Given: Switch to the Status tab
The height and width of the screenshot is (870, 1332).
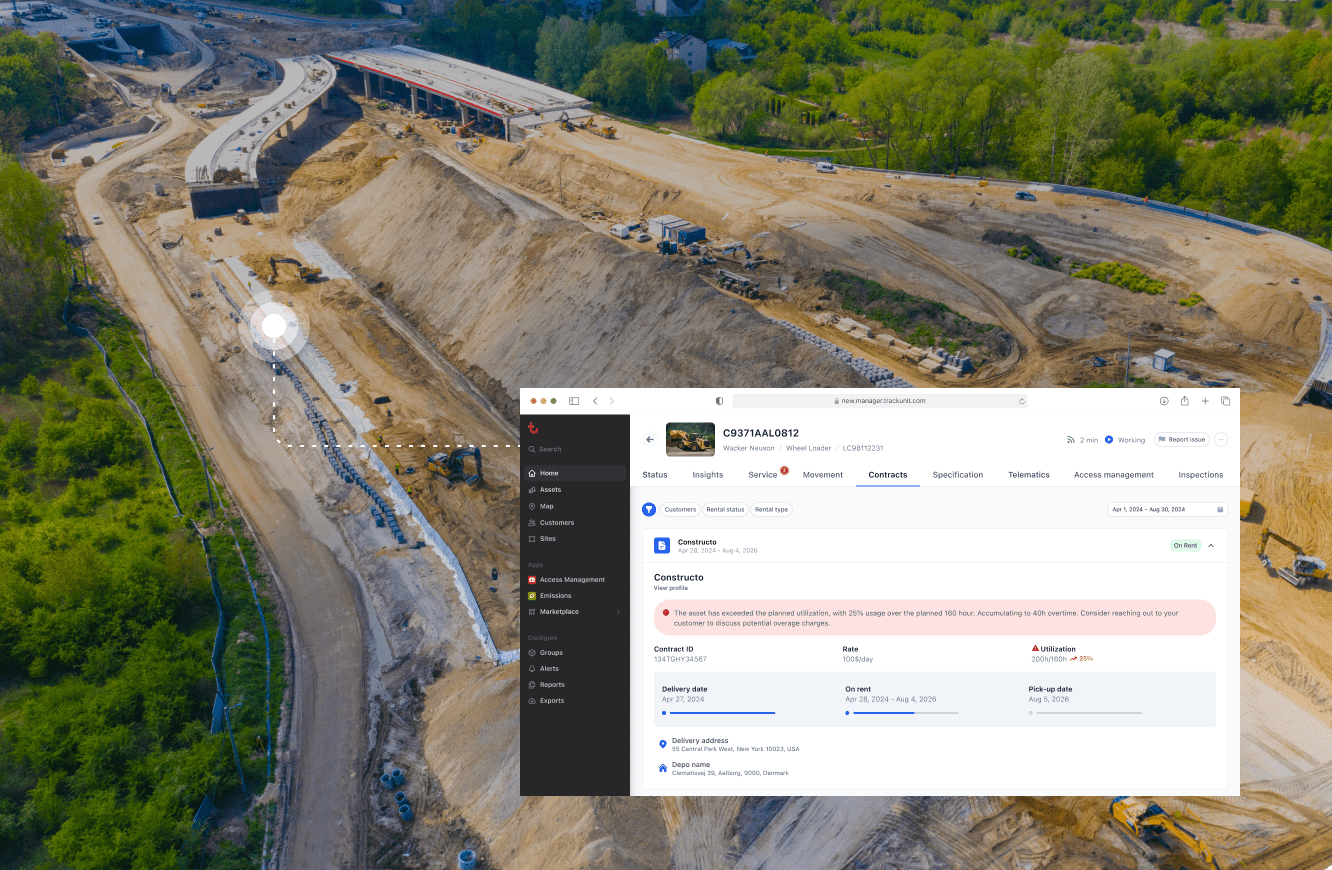Looking at the screenshot, I should pos(655,475).
